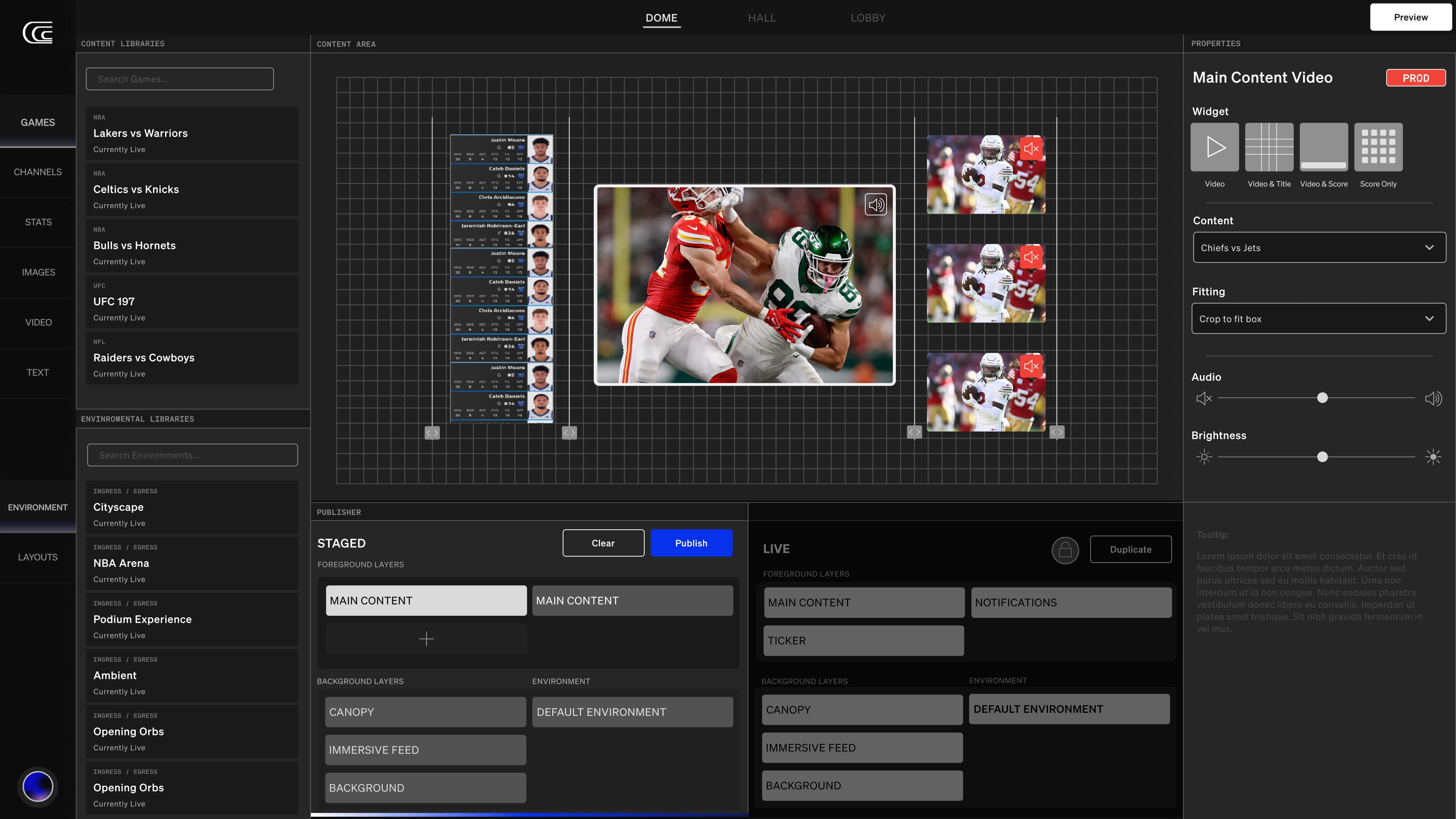Click the Audio volume slider handle

tap(1322, 398)
